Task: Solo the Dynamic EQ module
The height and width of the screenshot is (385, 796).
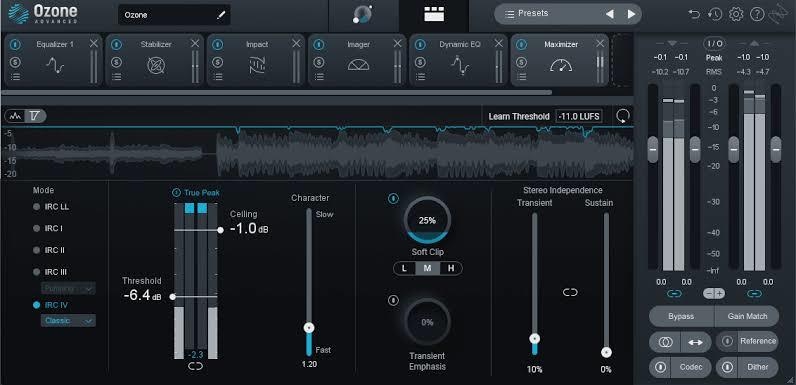Action: coord(420,62)
